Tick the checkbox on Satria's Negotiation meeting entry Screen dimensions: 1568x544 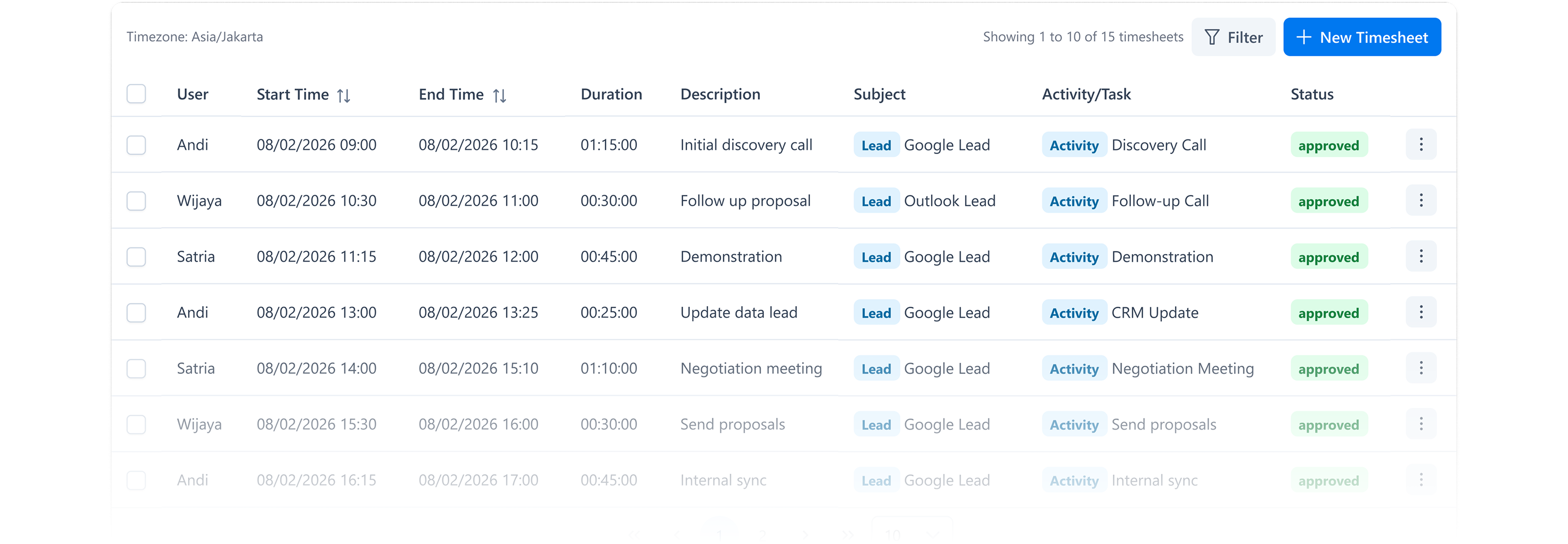(x=137, y=368)
